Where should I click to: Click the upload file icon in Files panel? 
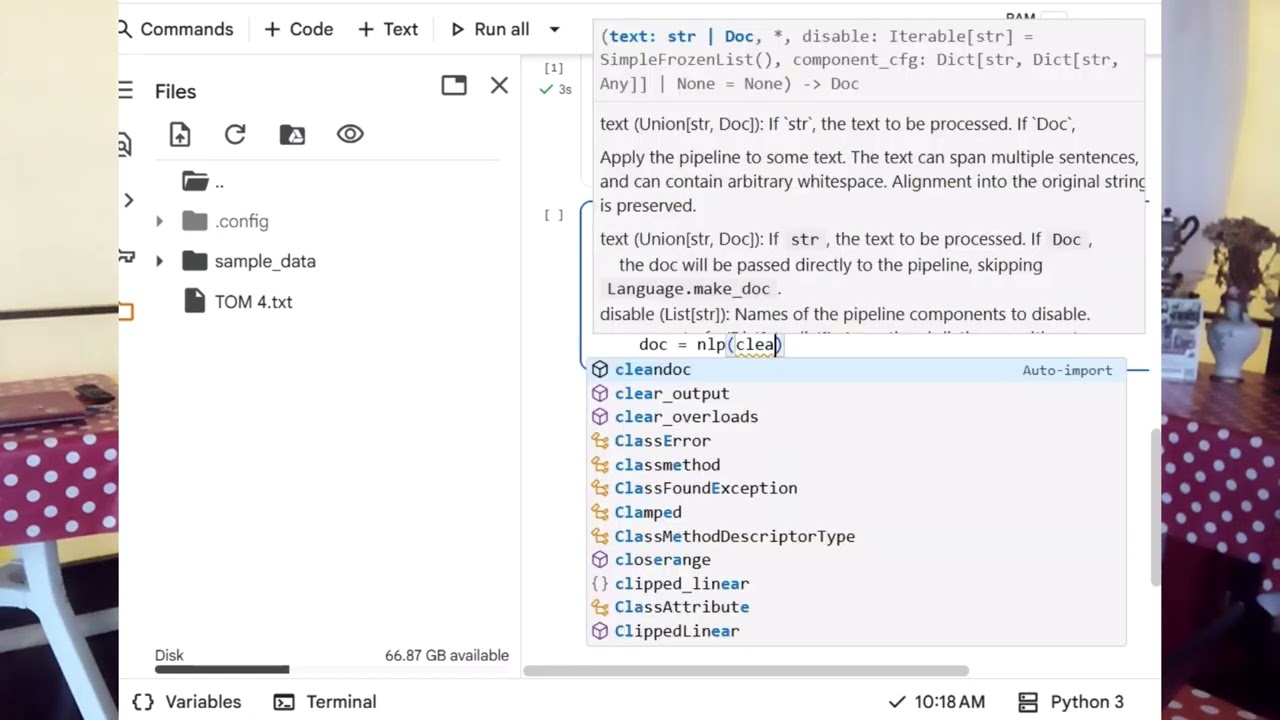point(180,135)
